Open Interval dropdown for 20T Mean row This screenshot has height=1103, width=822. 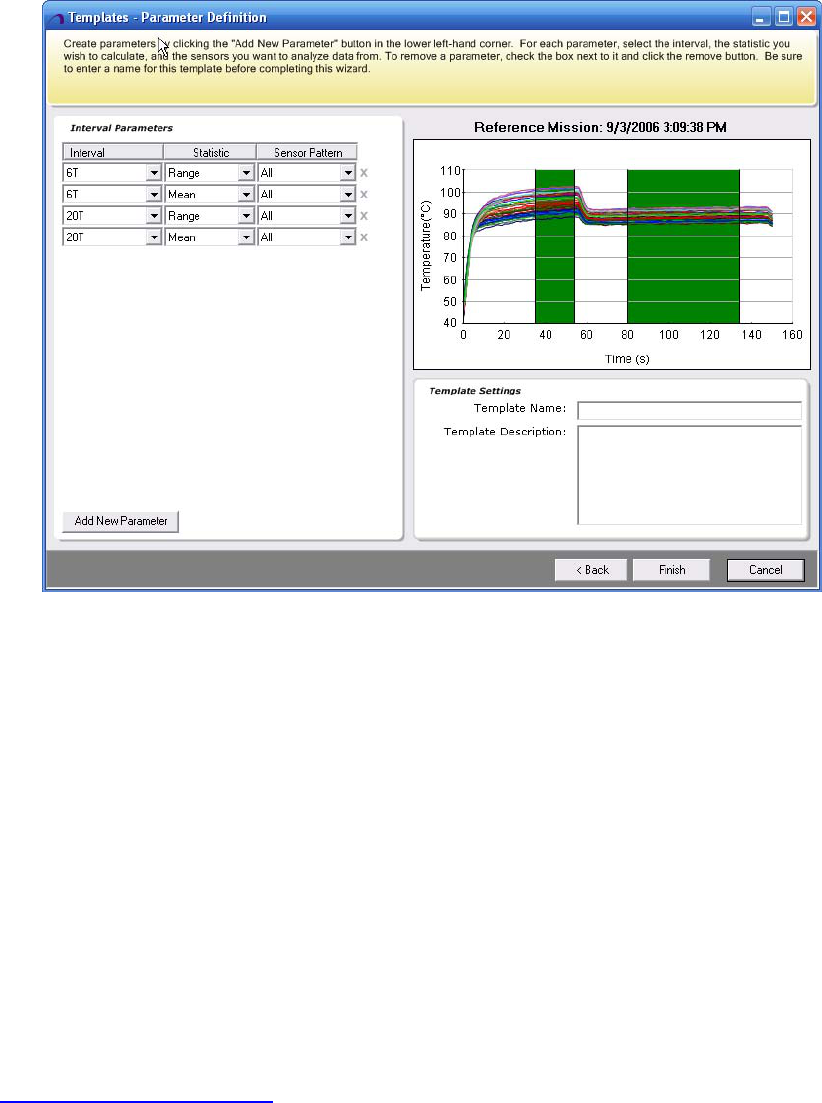pos(154,238)
